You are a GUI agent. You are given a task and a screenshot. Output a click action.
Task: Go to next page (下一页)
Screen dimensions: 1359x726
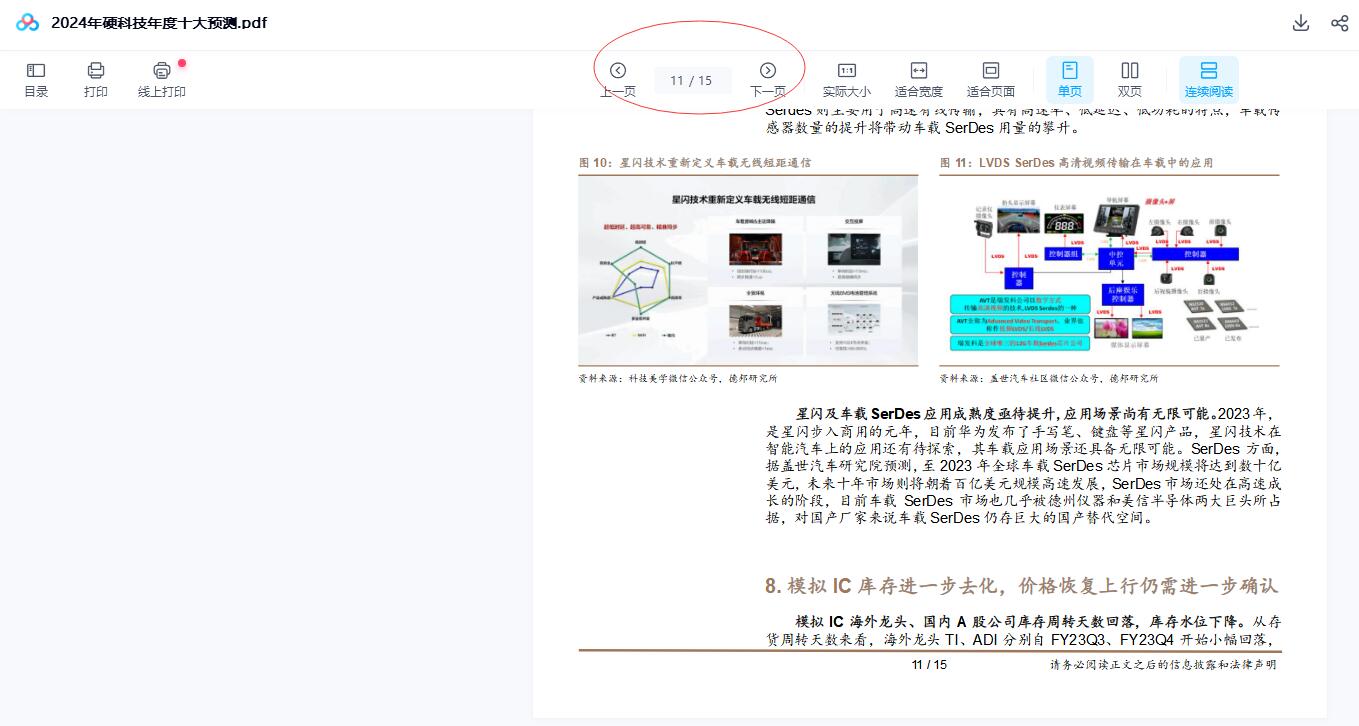(x=768, y=71)
